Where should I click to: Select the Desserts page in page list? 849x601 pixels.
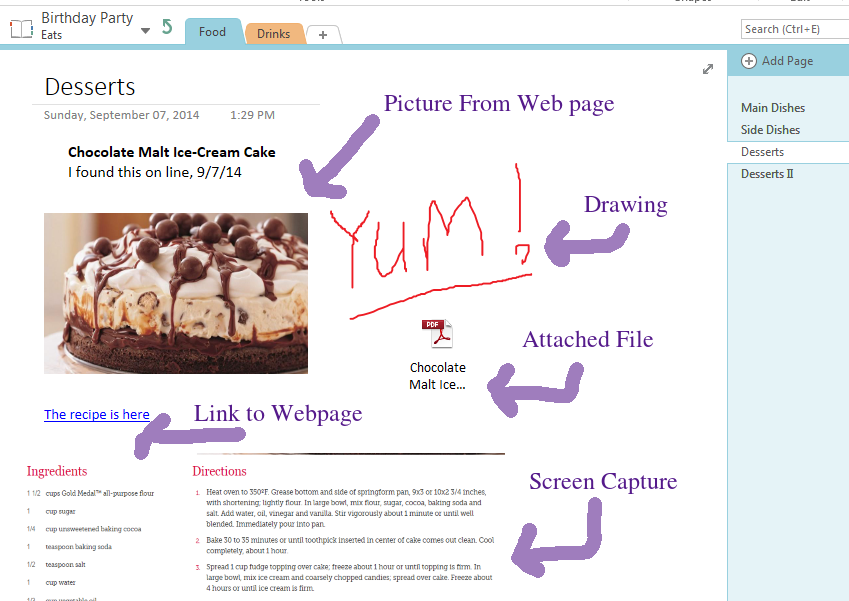click(762, 152)
